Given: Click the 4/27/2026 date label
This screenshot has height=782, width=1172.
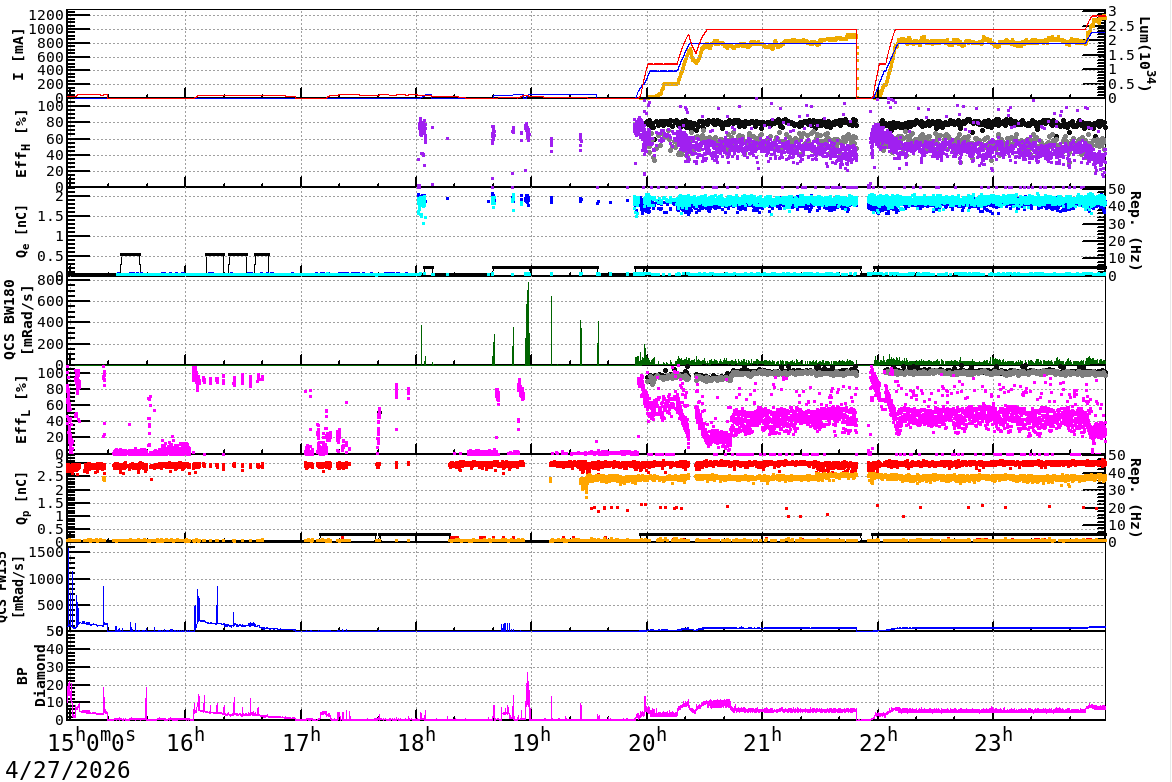Looking at the screenshot, I should tap(67, 770).
